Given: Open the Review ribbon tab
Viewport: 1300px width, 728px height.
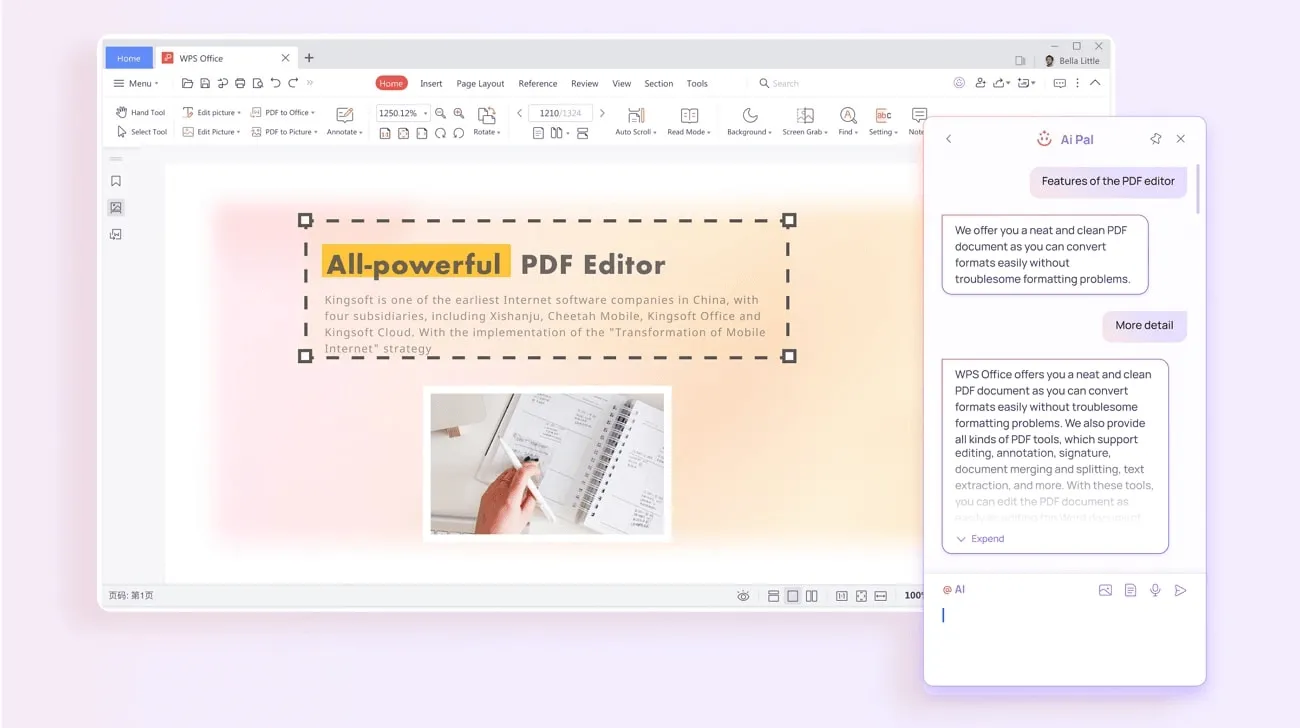Looking at the screenshot, I should (x=585, y=83).
